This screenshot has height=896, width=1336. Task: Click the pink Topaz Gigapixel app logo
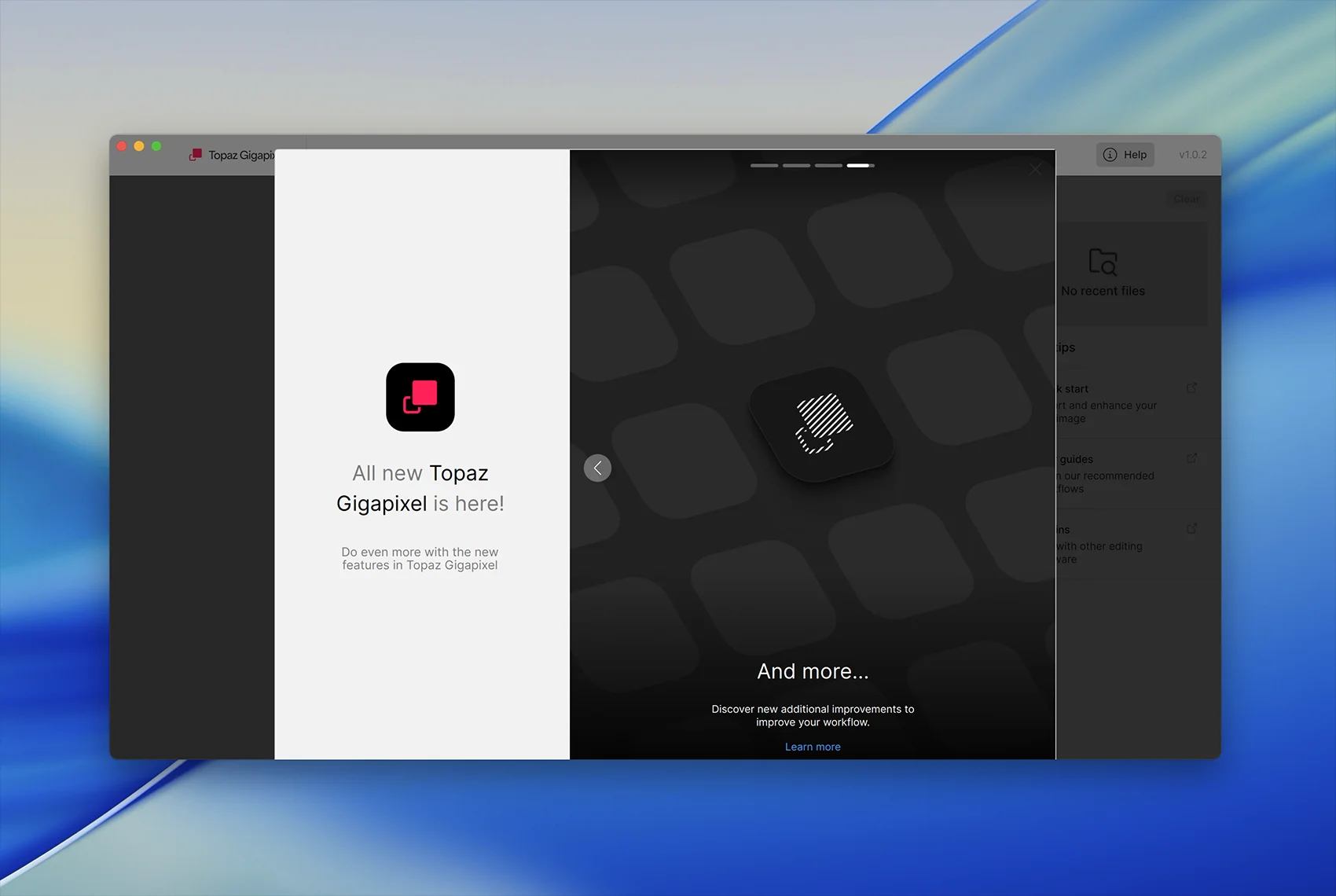point(420,397)
